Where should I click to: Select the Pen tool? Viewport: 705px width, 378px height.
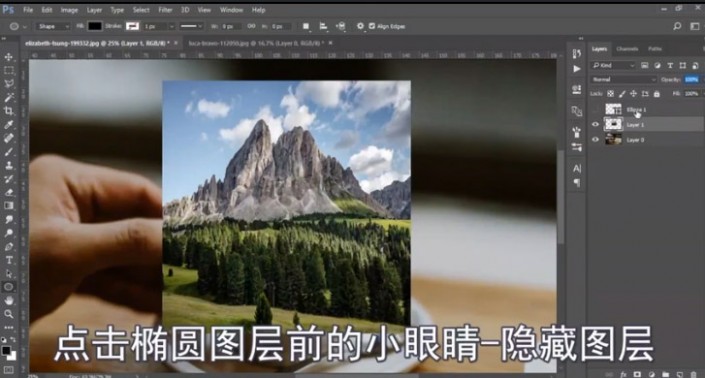click(x=9, y=246)
